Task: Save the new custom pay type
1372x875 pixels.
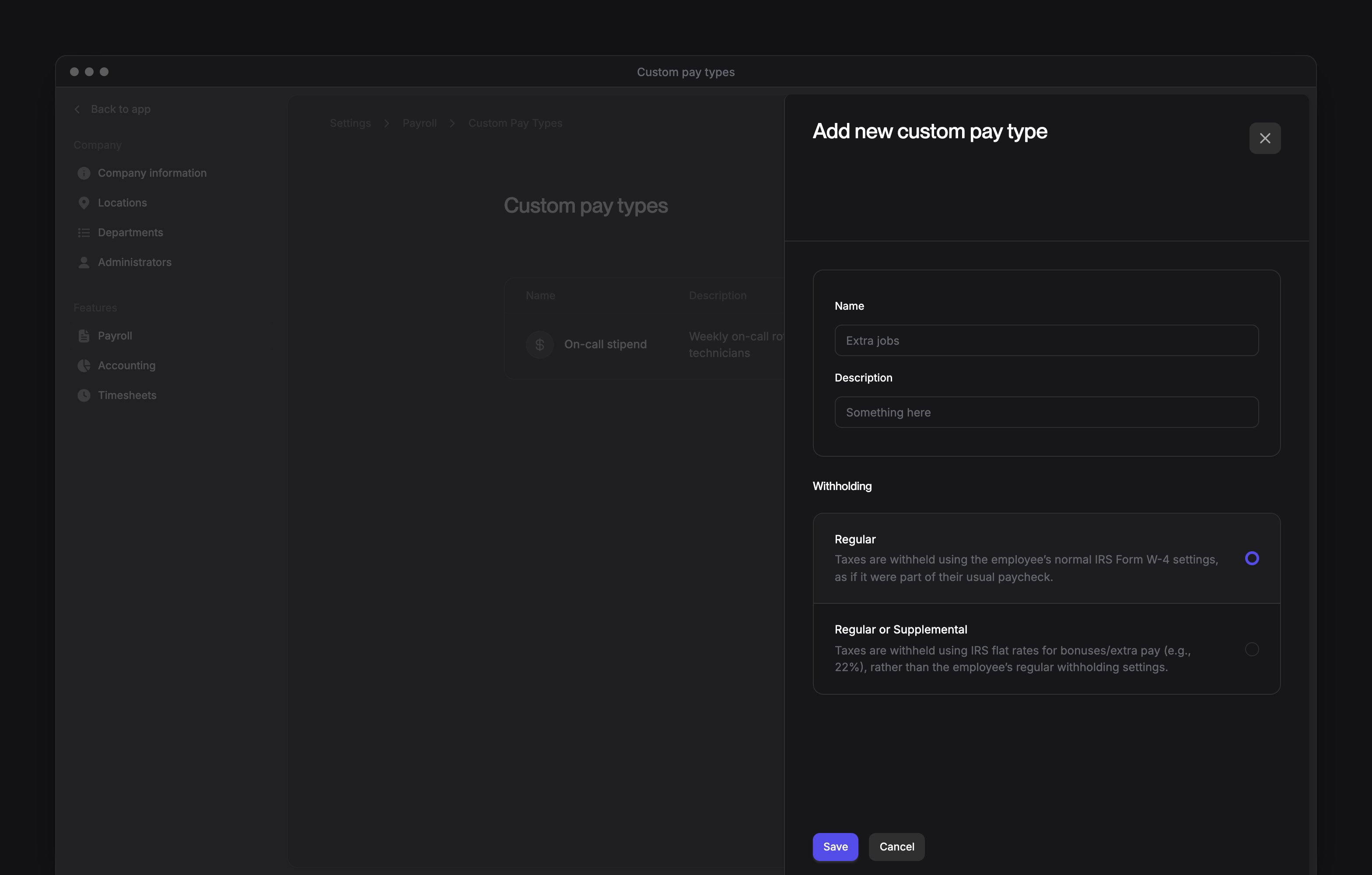Action: 835,847
